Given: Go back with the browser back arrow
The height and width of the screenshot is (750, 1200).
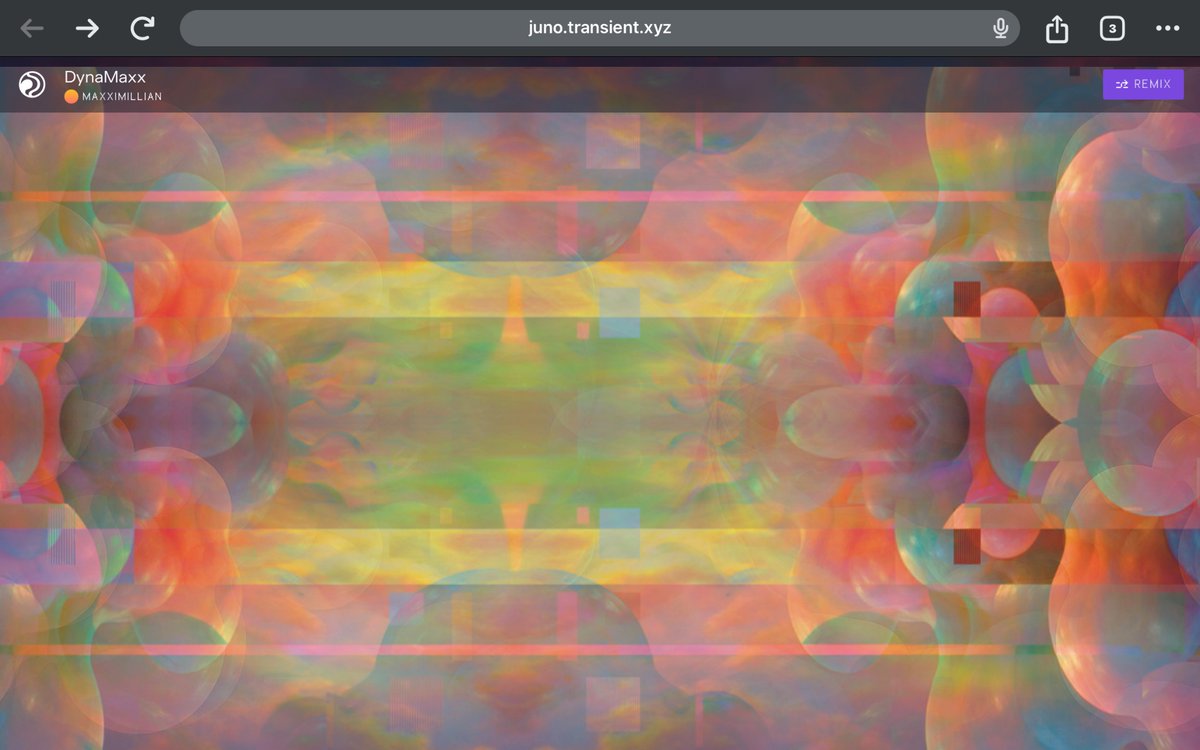Looking at the screenshot, I should coord(32,28).
